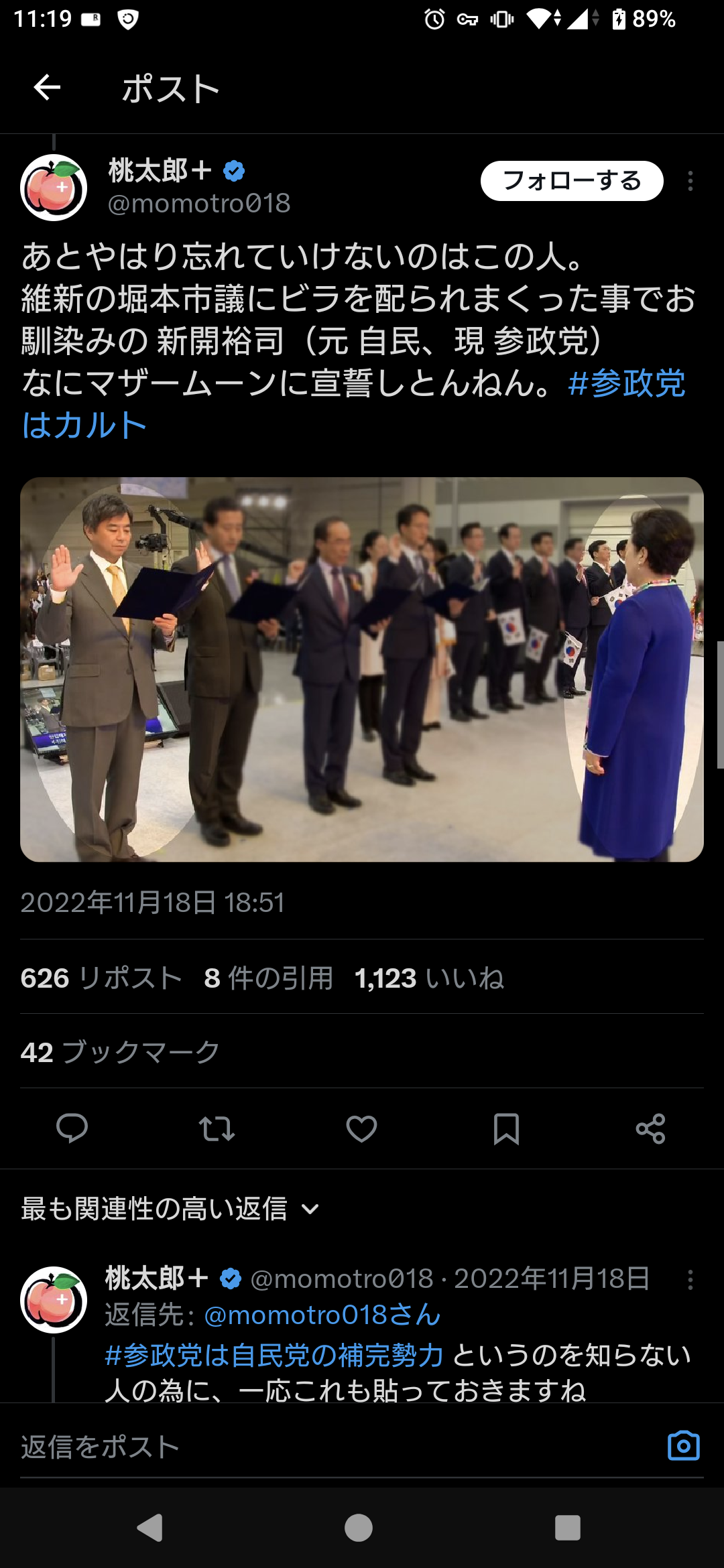Viewport: 724px width, 1568px height.
Task: Tap the Android home navigation button
Action: point(359,1528)
